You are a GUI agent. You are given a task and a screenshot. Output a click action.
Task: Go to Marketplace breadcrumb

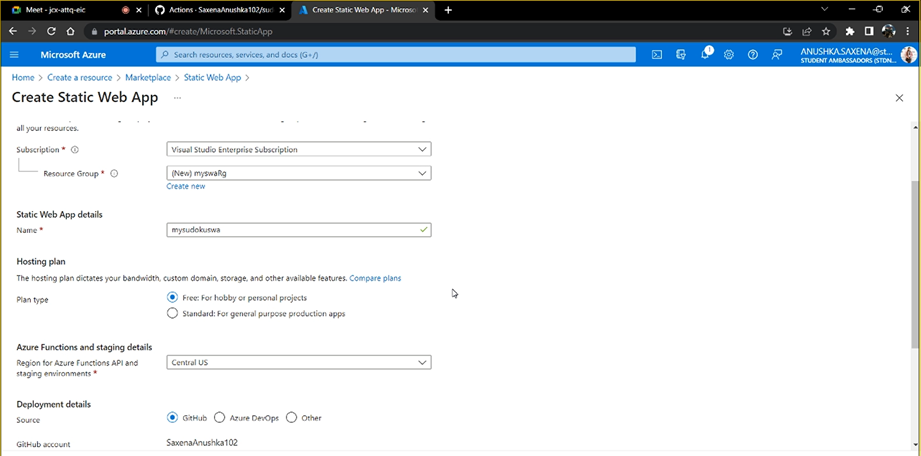click(148, 78)
